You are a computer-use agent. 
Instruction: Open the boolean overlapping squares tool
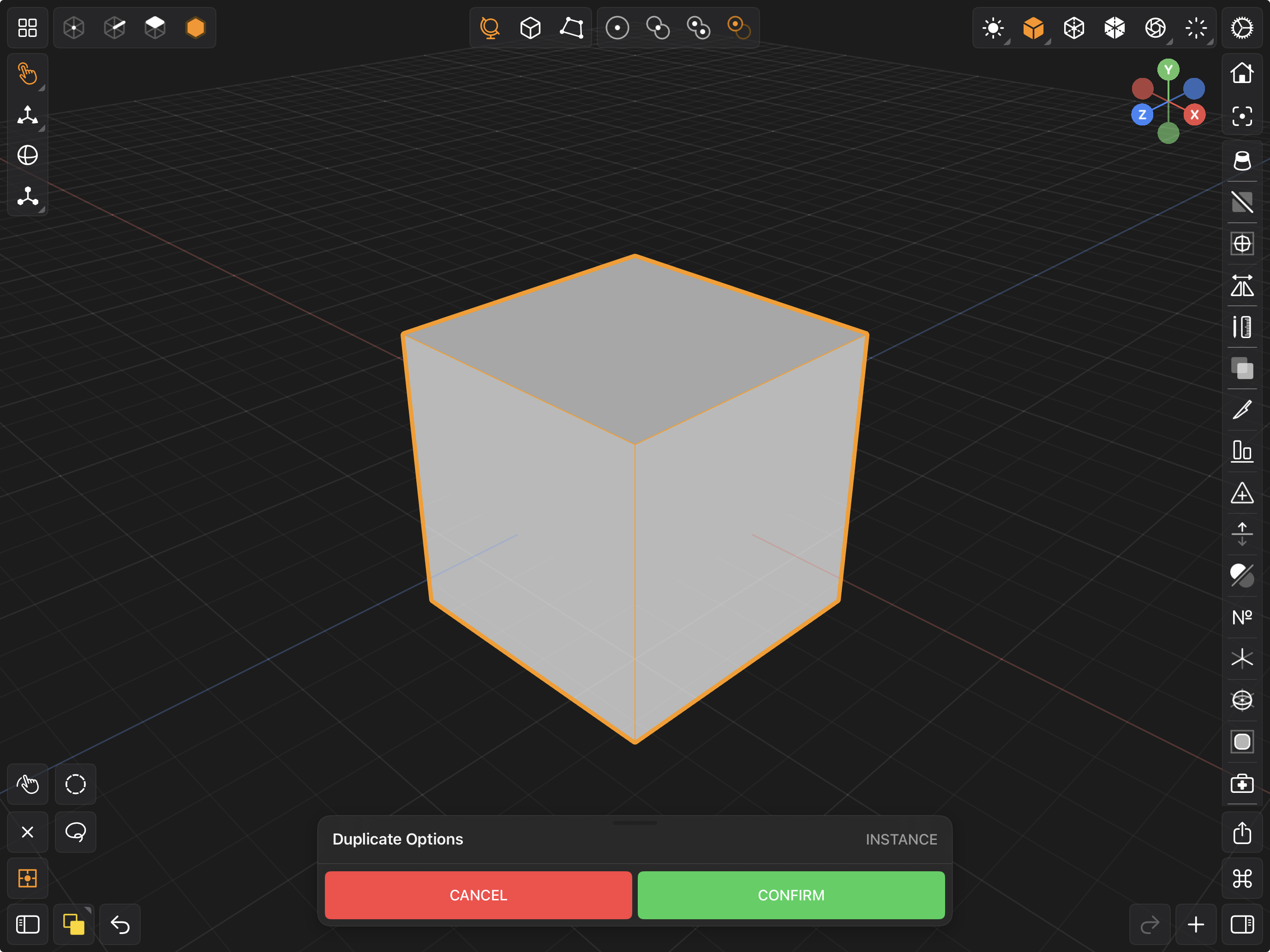tap(1242, 369)
